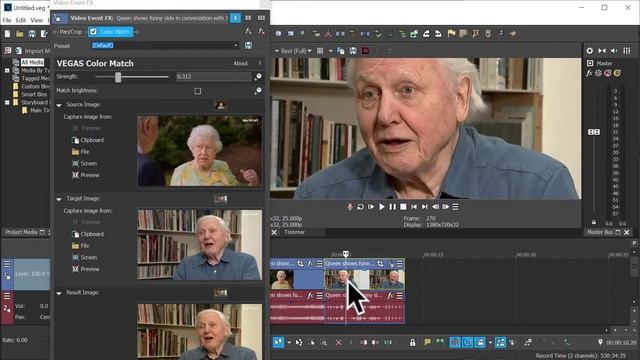
Task: Go to start transport button
Action: [x=414, y=207]
